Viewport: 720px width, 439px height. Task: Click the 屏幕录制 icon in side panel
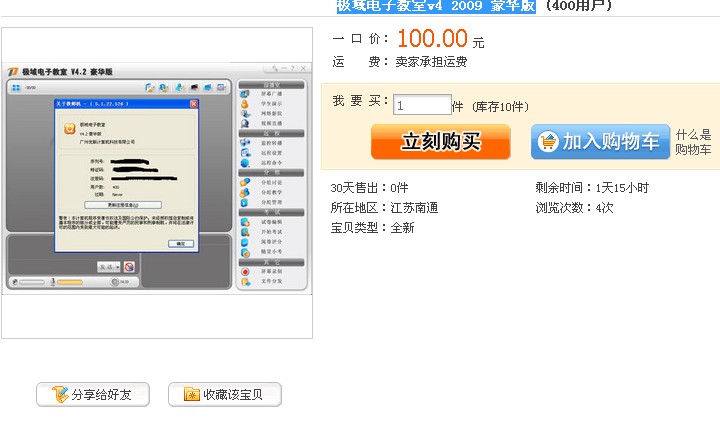(246, 271)
